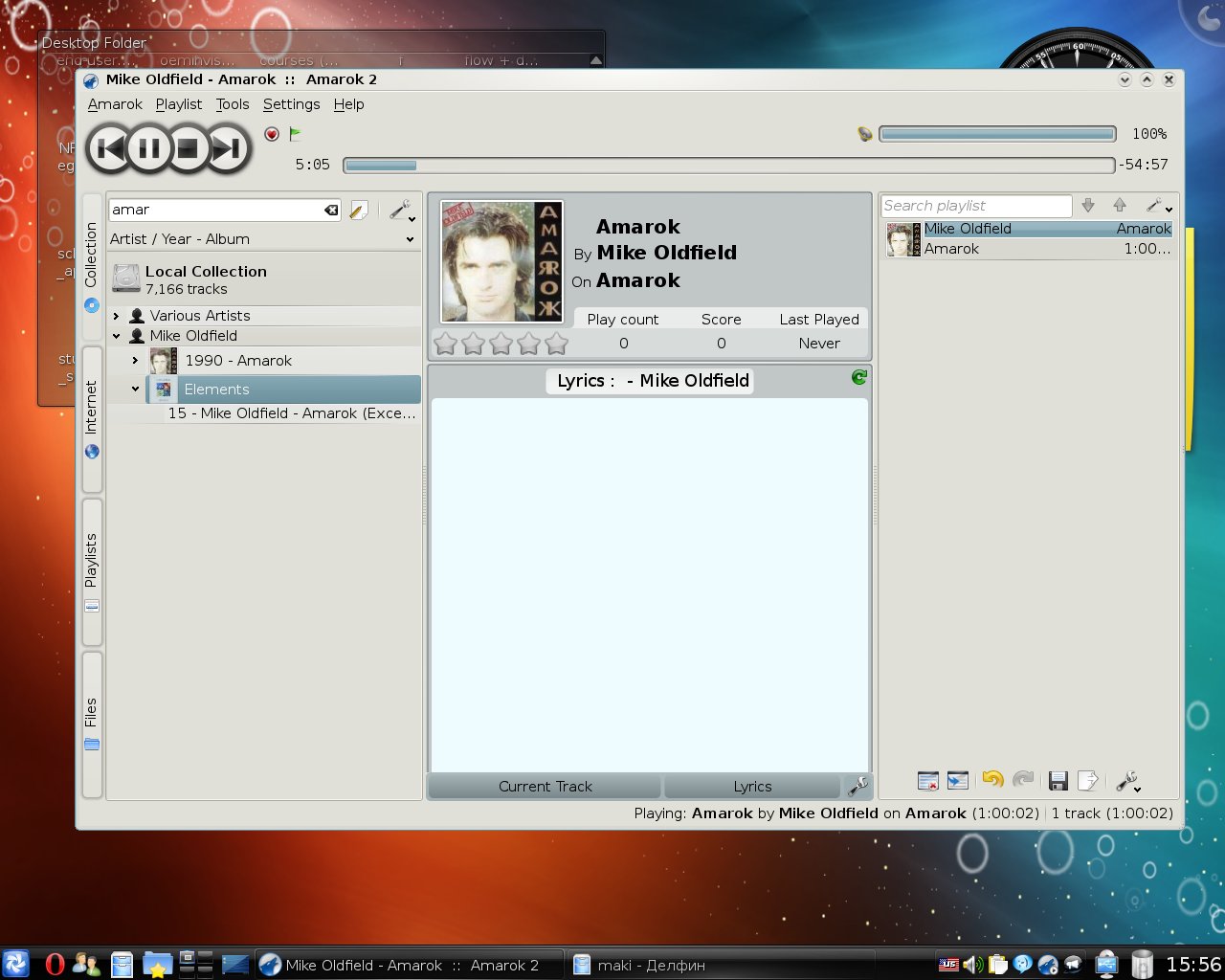
Task: Click the Mike Oldfield - Amarok taskbar entry
Action: point(410,965)
